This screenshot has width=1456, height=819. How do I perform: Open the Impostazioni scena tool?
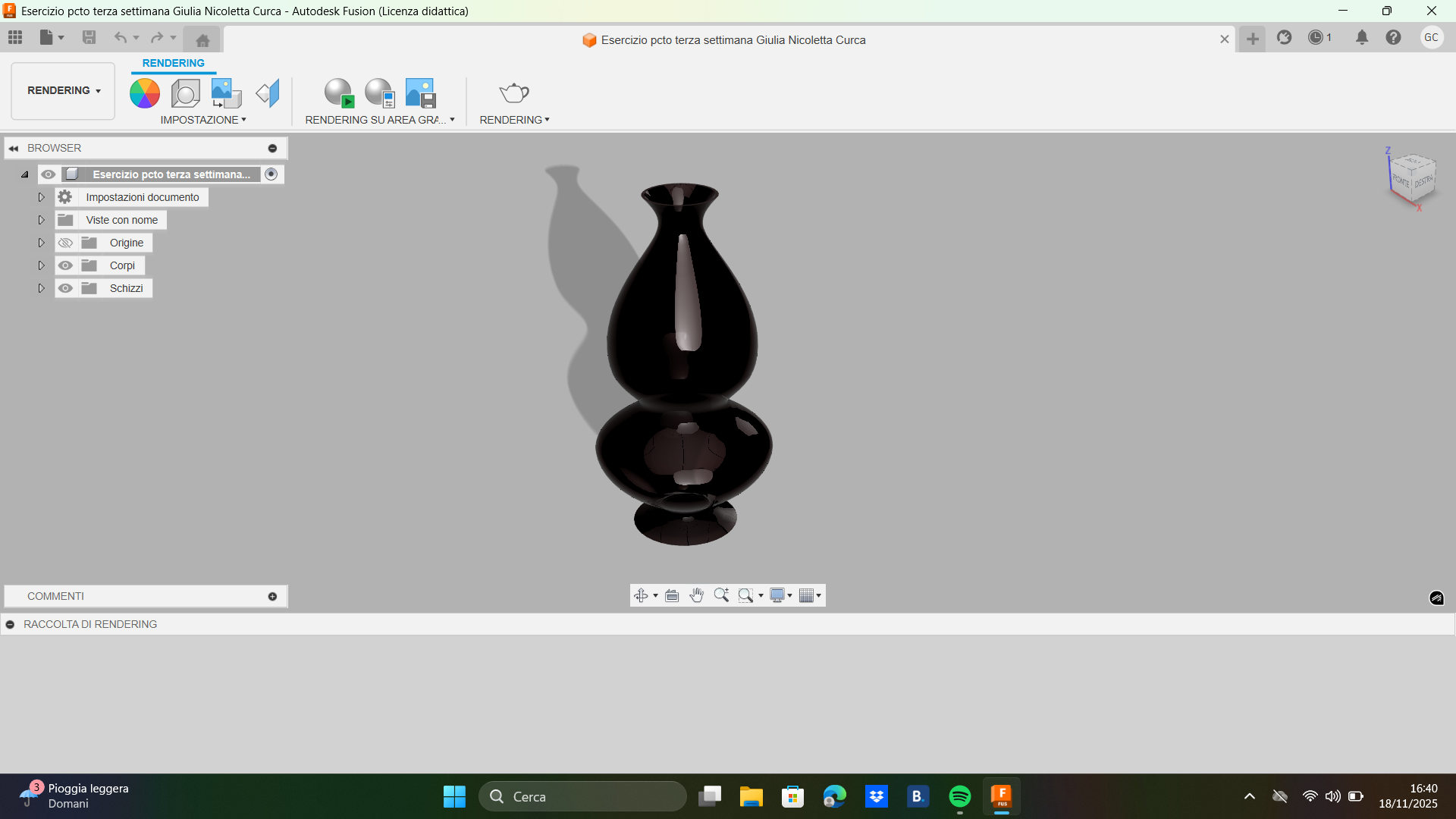(x=185, y=93)
